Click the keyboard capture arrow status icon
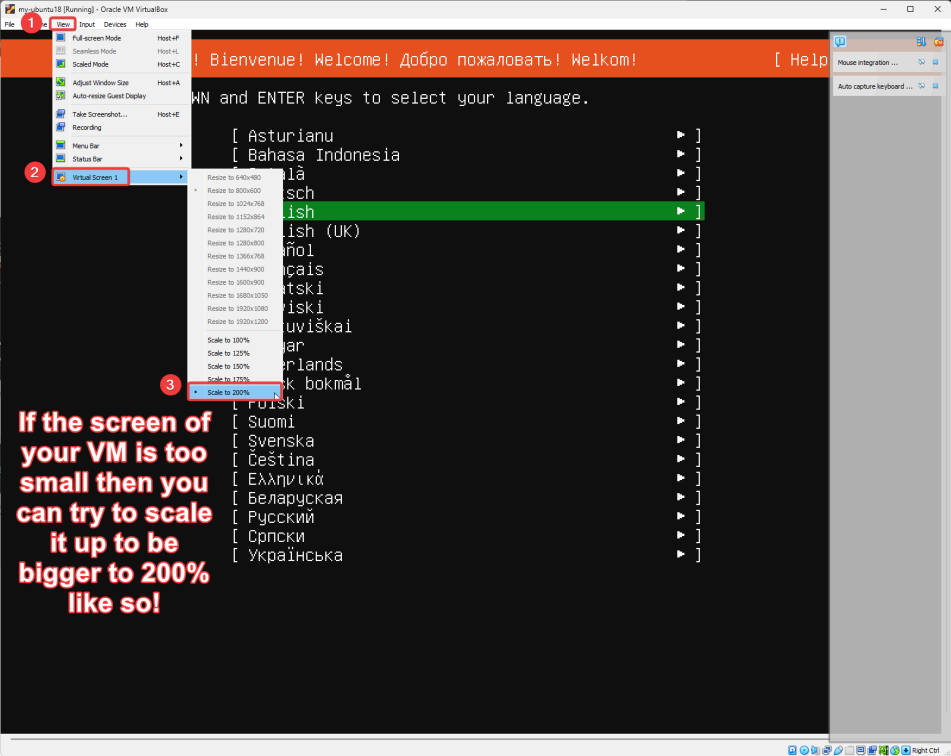Screen dimensions: 951x756 coord(906,751)
